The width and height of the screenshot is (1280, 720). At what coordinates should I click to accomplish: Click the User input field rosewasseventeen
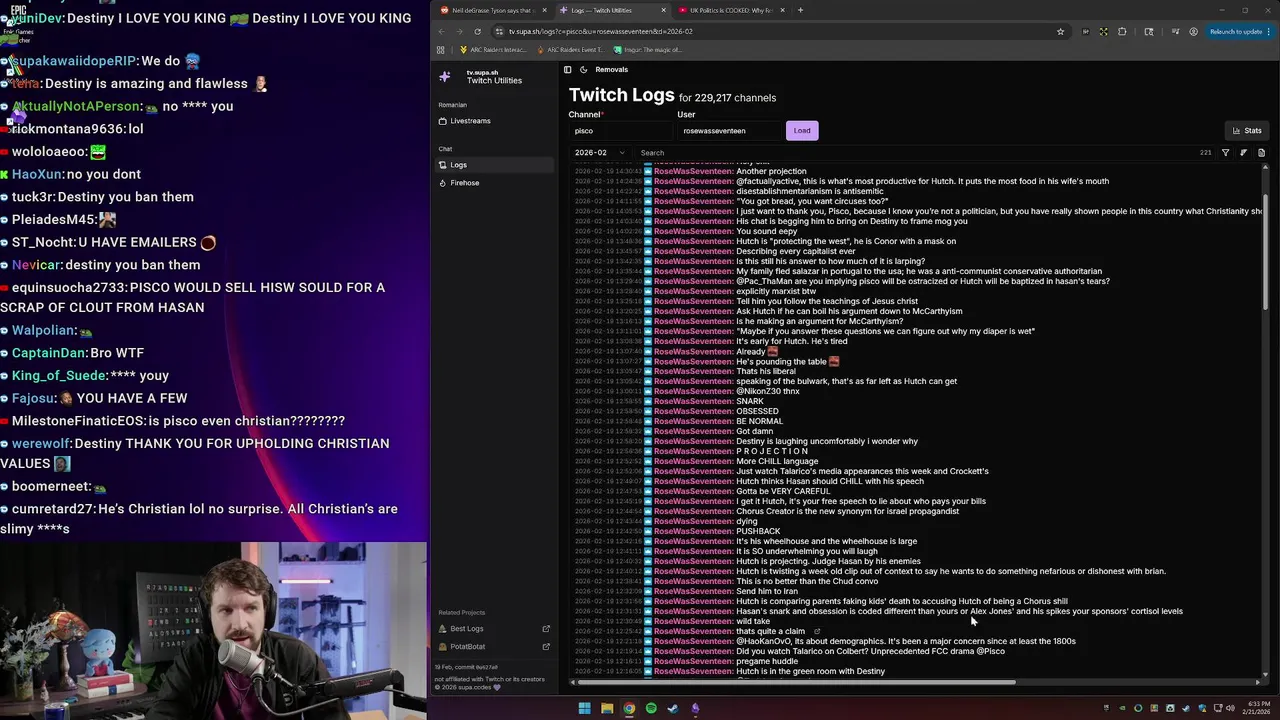[729, 131]
